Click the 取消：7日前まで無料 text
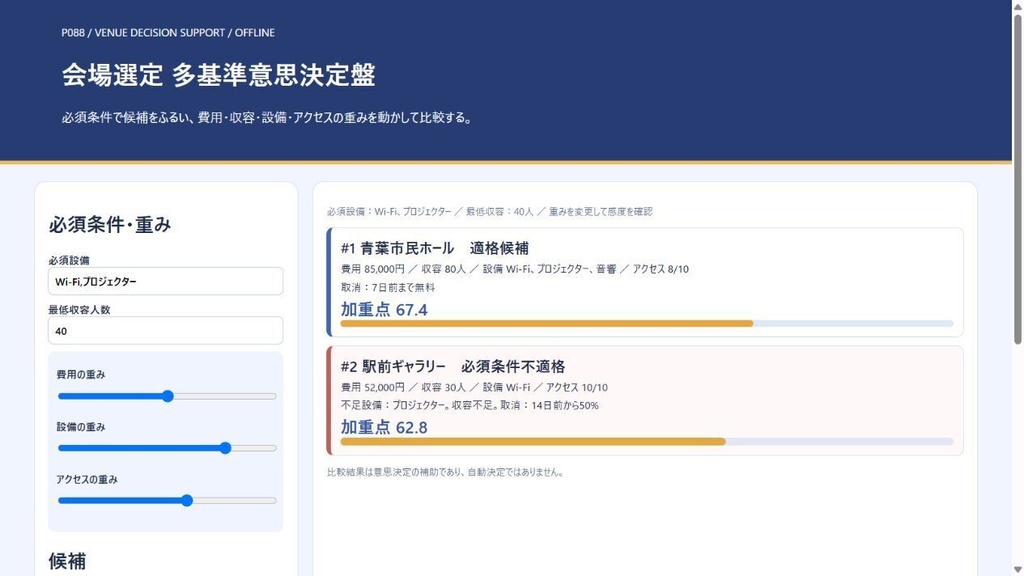Image resolution: width=1024 pixels, height=576 pixels. coord(387,287)
